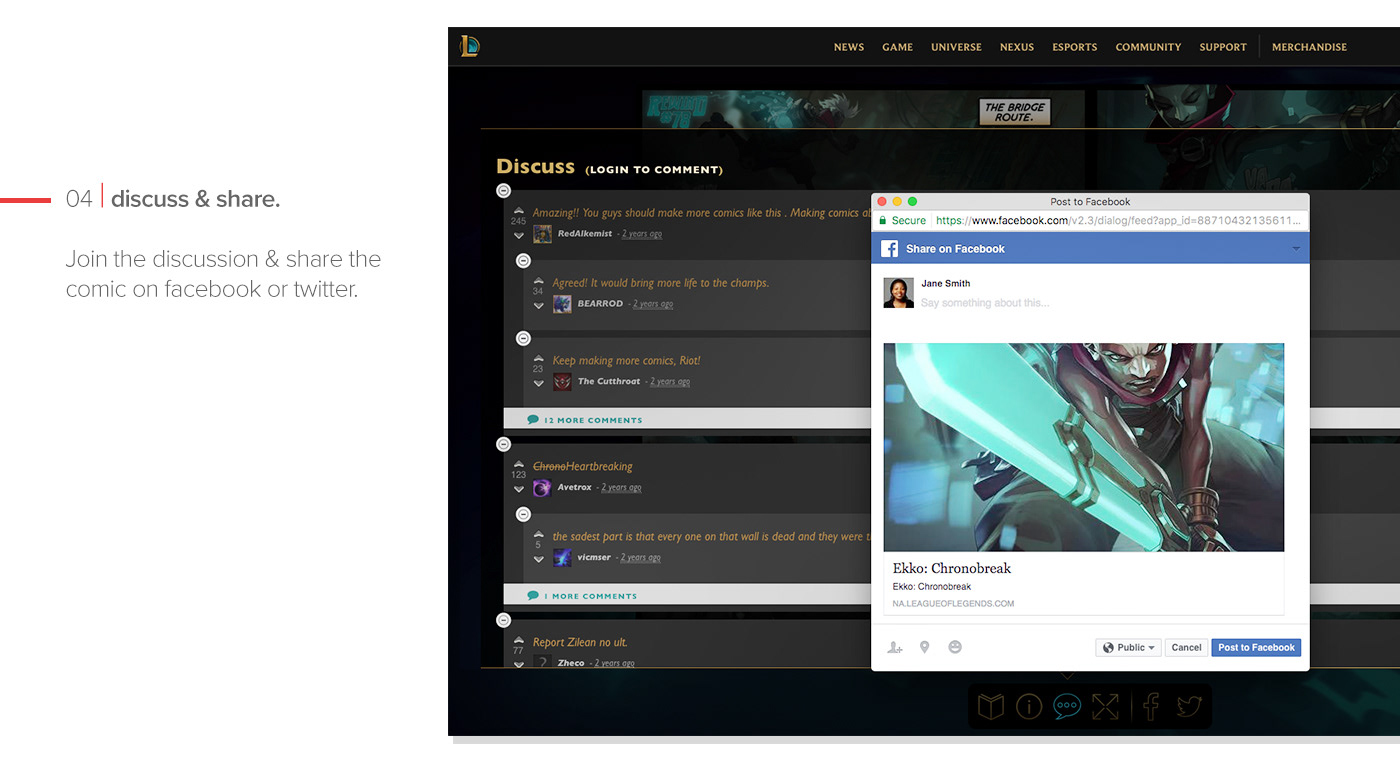This screenshot has width=1400, height=768.
Task: Expand 1 more comments
Action: [582, 596]
